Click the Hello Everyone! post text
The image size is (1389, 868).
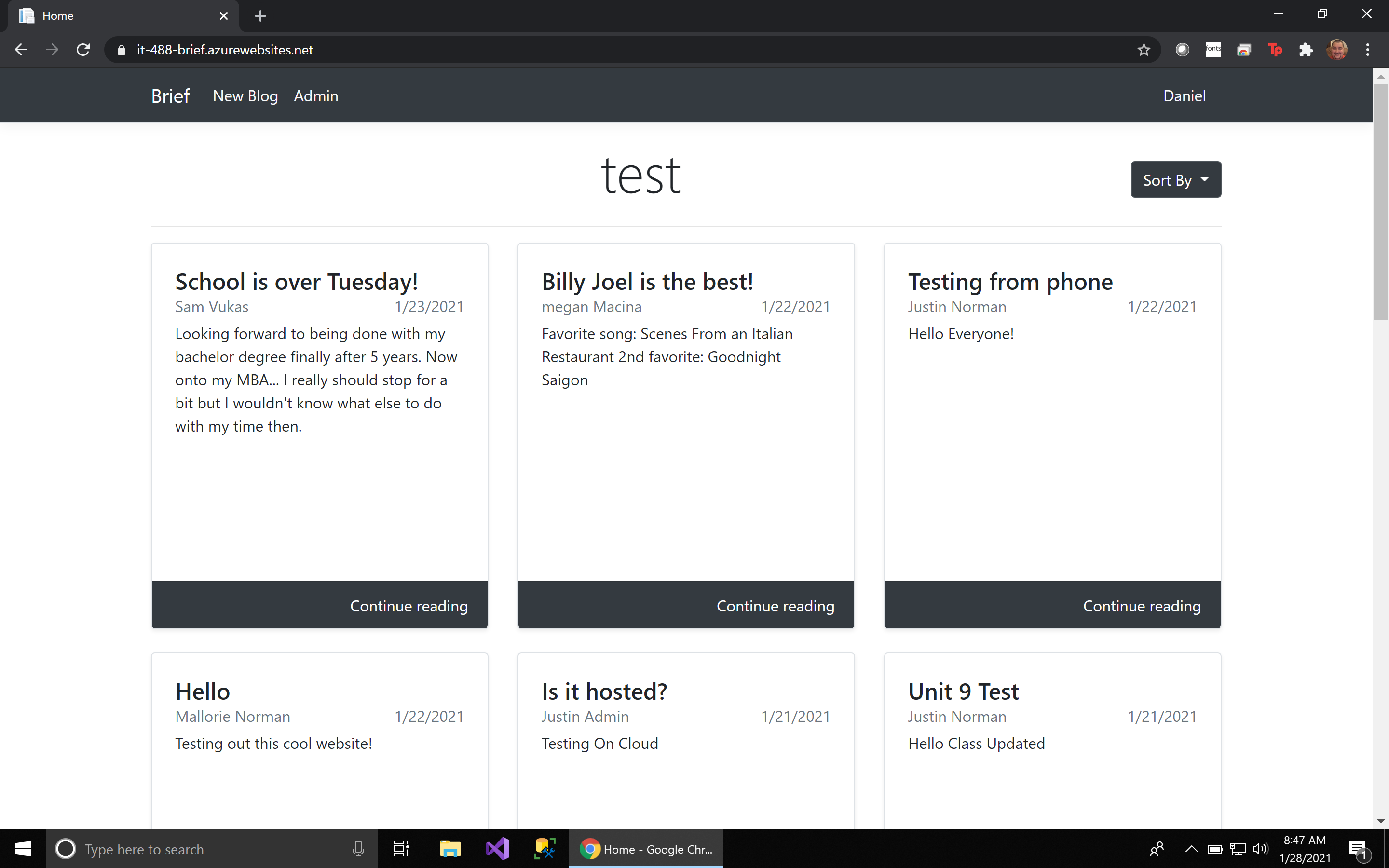tap(961, 334)
